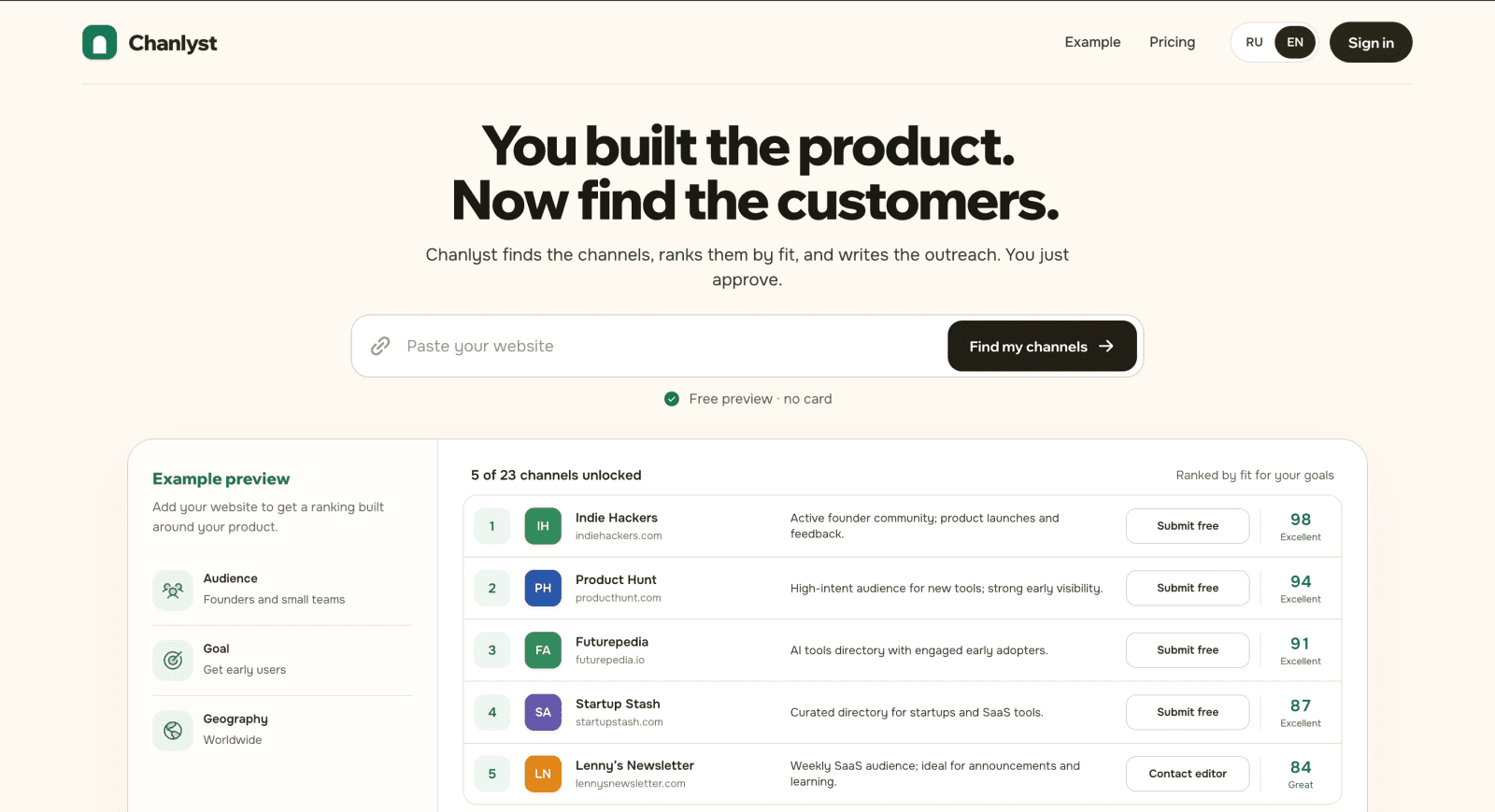
Task: Click Submit free for Indie Hackers
Action: 1188,526
